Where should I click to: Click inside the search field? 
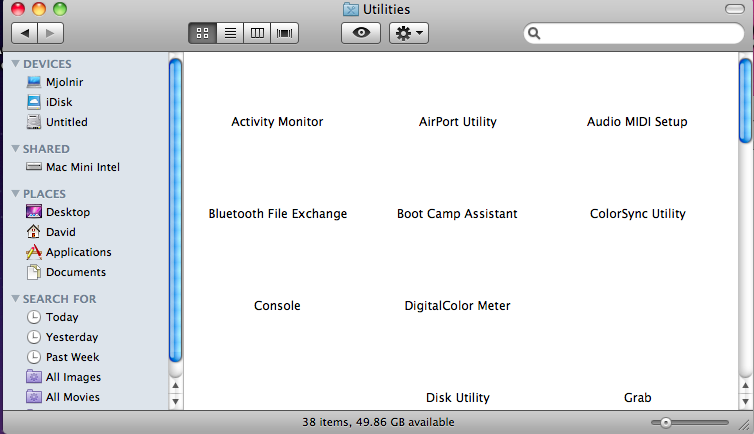point(634,33)
